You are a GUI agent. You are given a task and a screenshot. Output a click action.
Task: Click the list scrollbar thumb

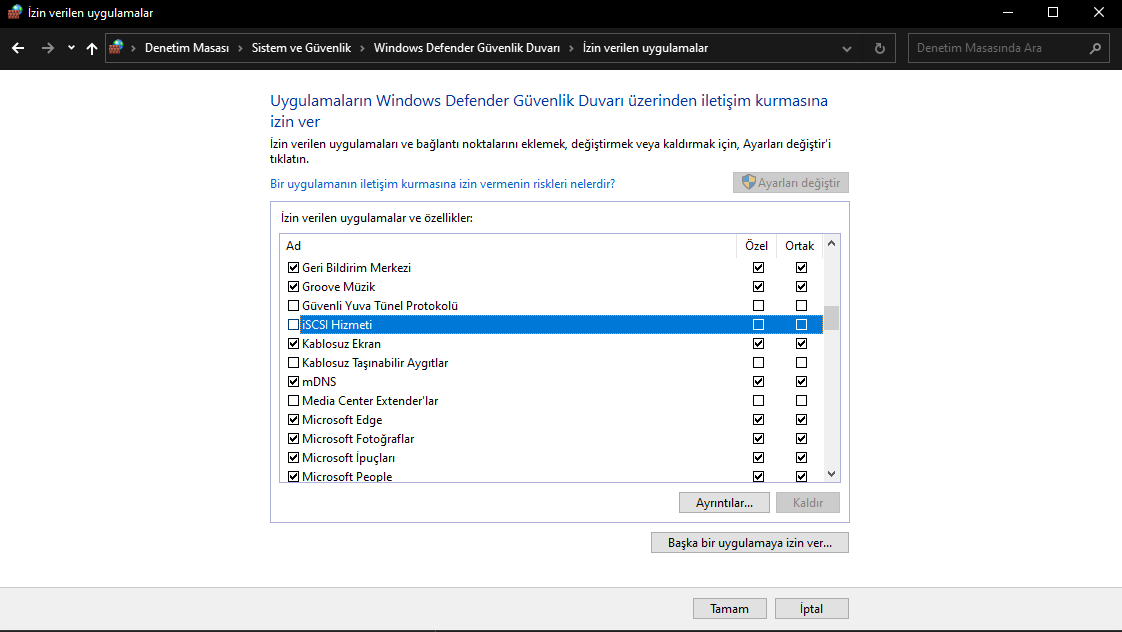click(x=831, y=319)
